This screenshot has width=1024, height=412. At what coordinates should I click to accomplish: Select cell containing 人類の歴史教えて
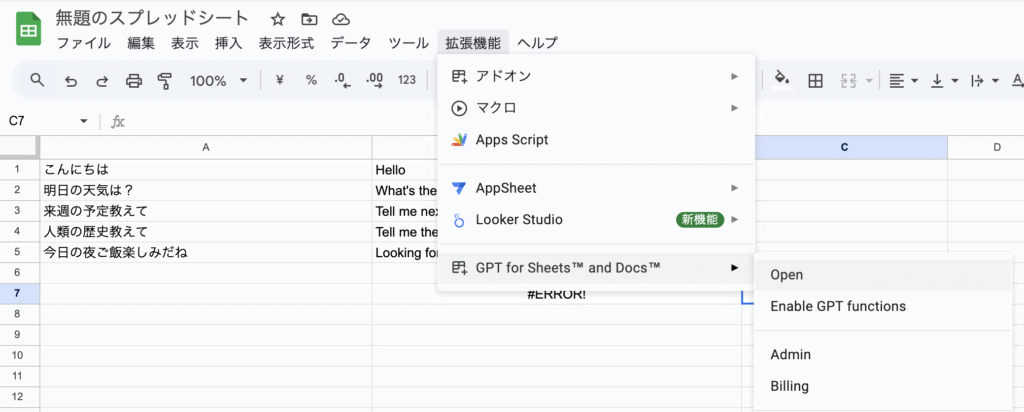tap(206, 232)
